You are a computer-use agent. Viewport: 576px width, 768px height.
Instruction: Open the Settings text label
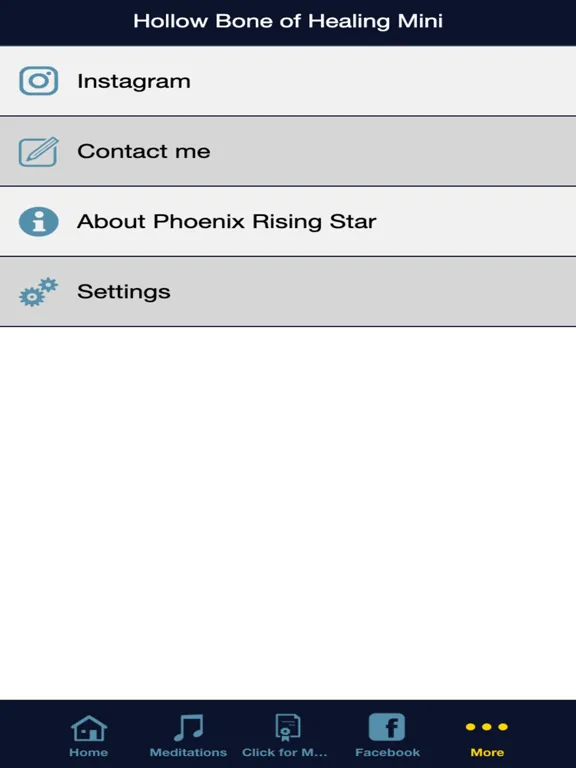point(124,292)
